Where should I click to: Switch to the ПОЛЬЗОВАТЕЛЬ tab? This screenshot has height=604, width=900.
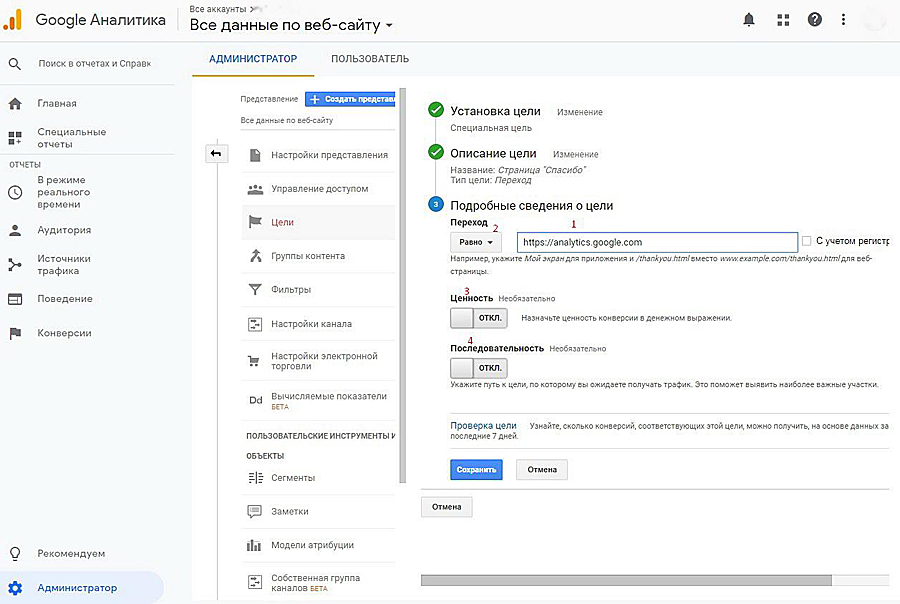click(370, 59)
